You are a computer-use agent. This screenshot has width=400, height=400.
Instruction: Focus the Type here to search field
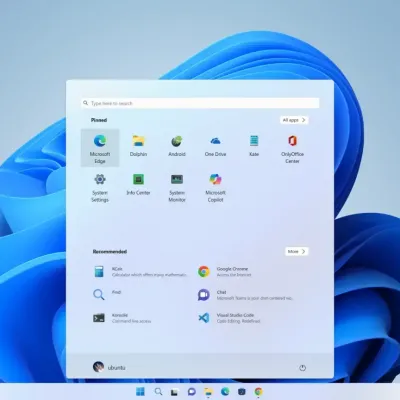click(x=200, y=103)
